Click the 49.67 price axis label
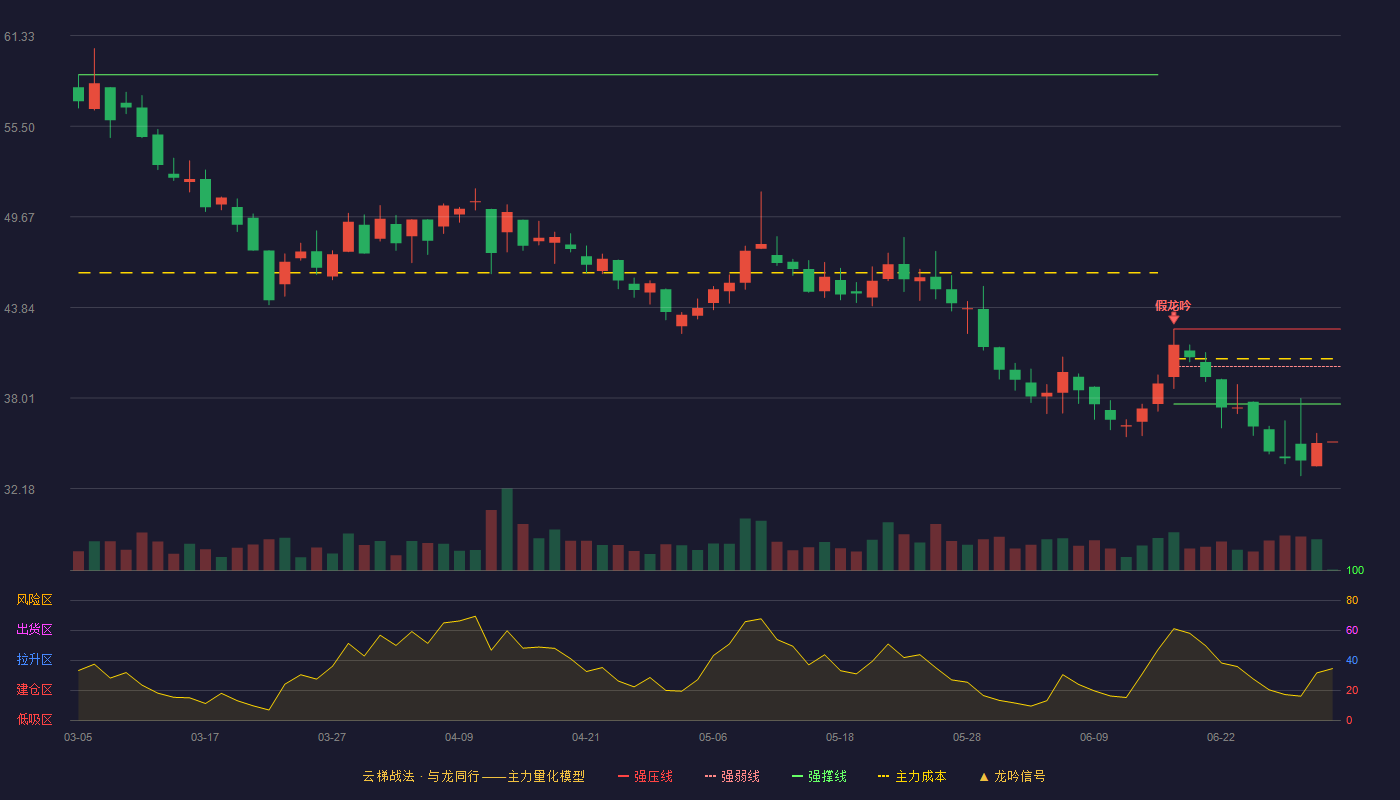This screenshot has width=1400, height=800. point(19,218)
